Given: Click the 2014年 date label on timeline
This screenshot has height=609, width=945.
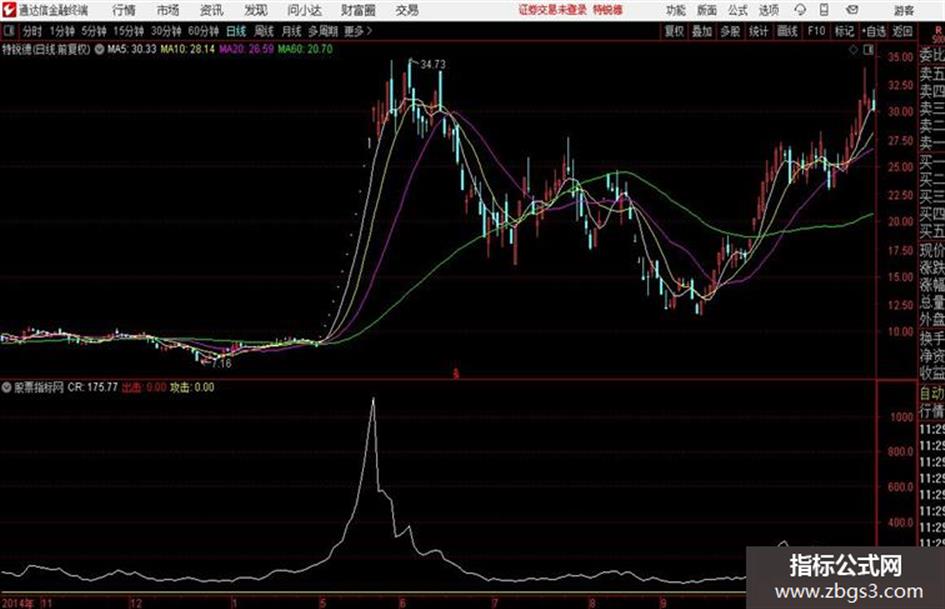Looking at the screenshot, I should 17,603.
